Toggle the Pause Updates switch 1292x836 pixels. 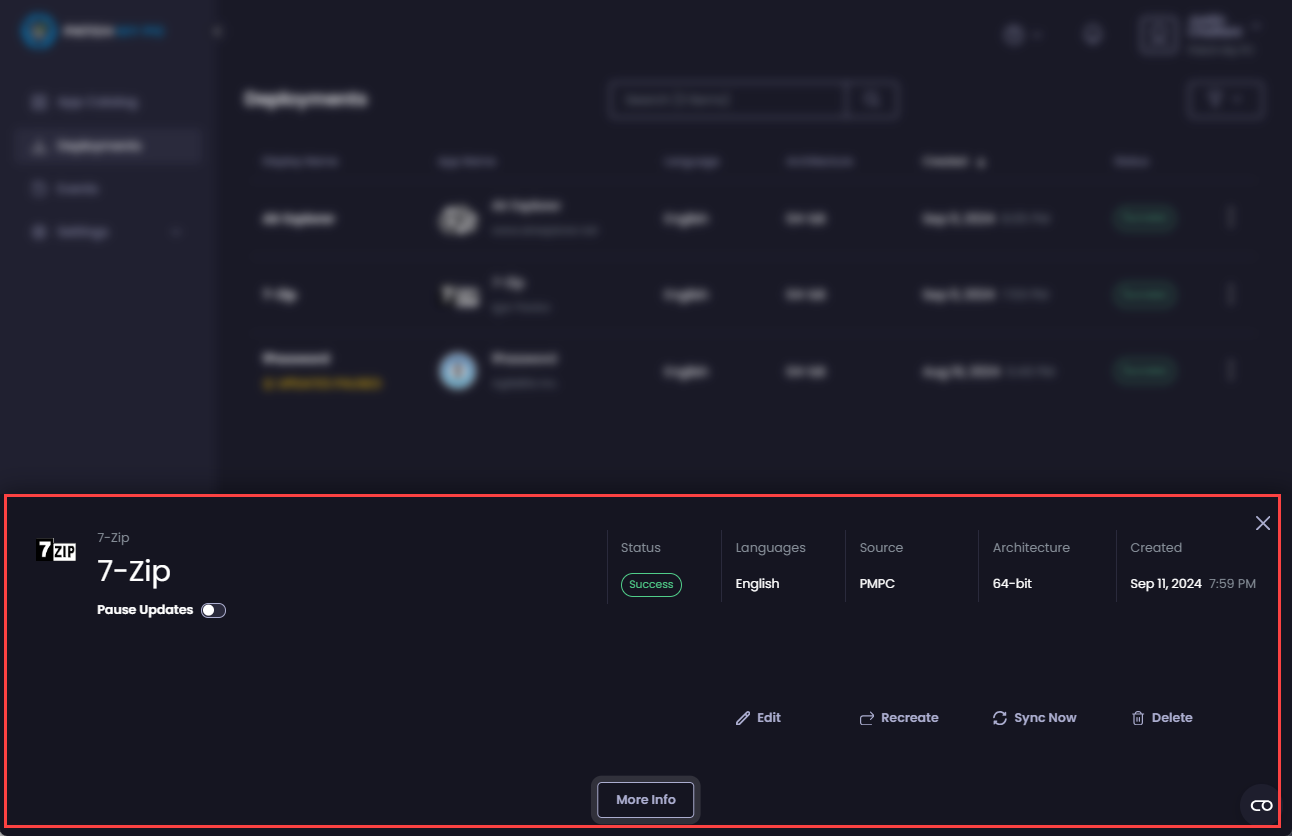click(x=213, y=609)
